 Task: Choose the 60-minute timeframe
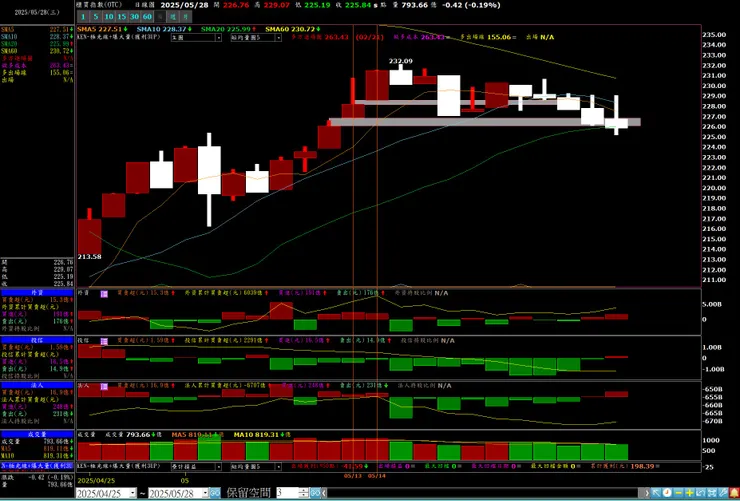(147, 17)
